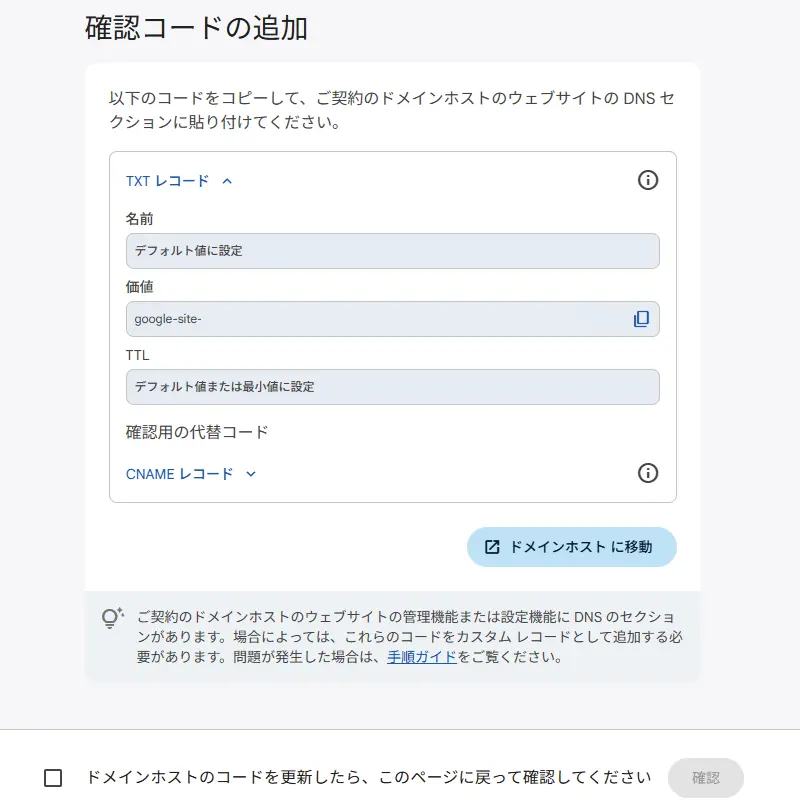Copy the google-site verification value
The height and width of the screenshot is (811, 800).
pos(641,319)
